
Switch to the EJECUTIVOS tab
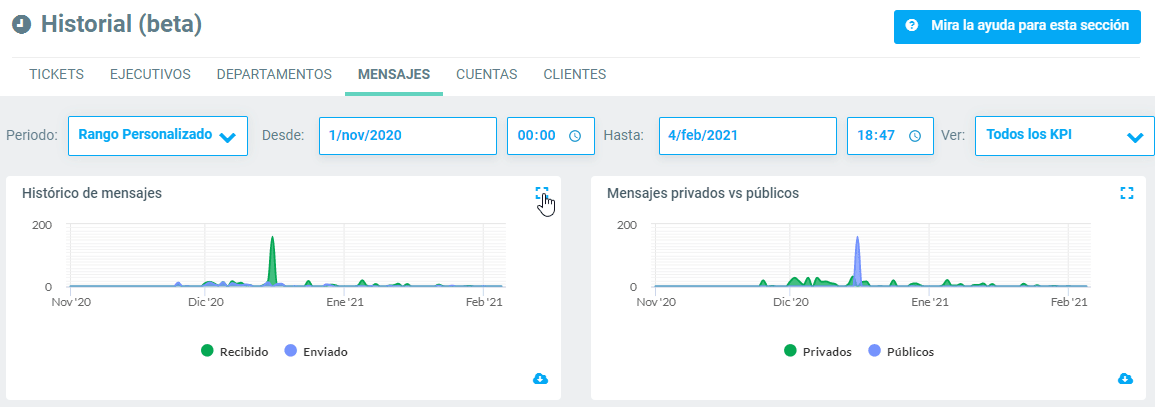[x=150, y=74]
